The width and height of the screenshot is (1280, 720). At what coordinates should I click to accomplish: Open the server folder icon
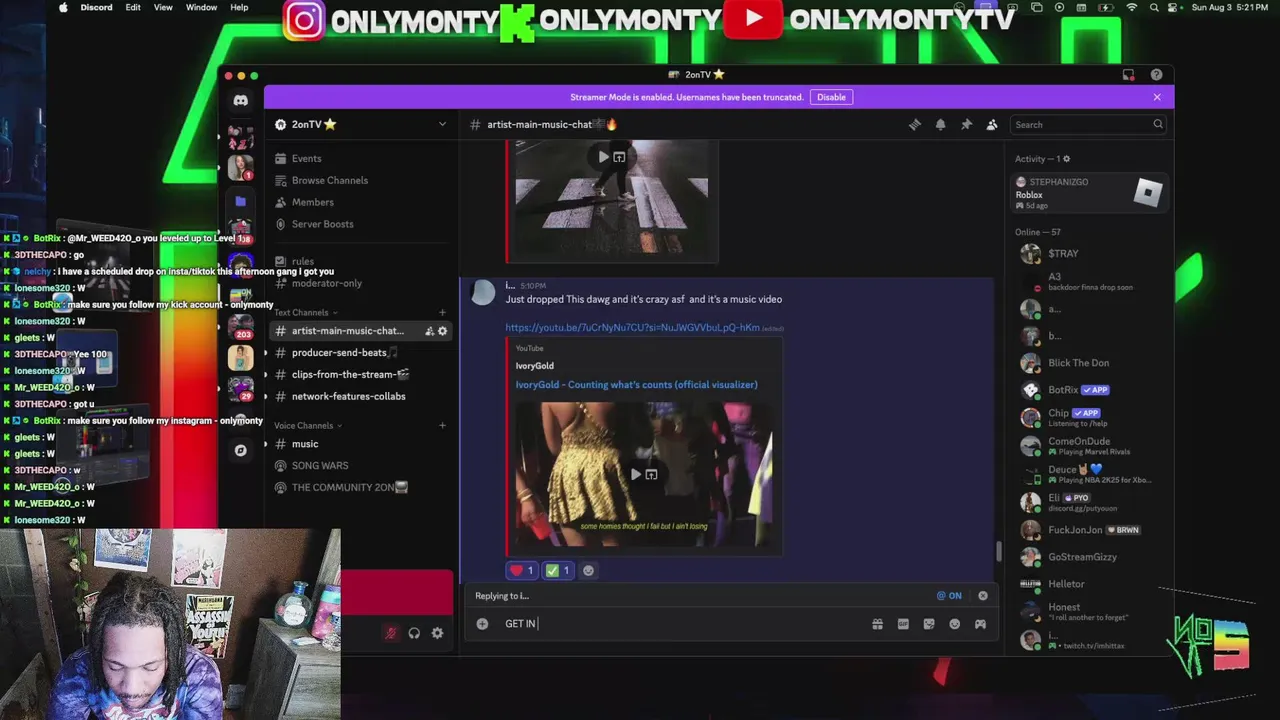(x=241, y=201)
